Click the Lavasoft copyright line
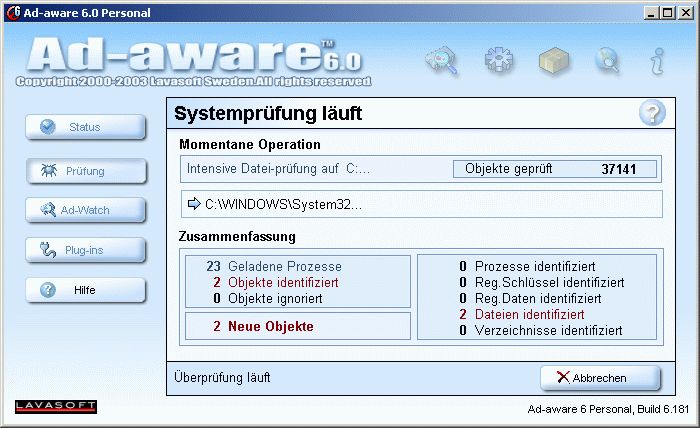The image size is (700, 428). tap(193, 82)
